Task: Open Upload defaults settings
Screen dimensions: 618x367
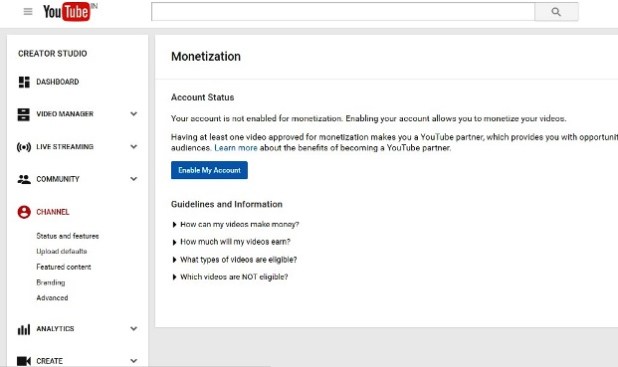Action: point(61,251)
